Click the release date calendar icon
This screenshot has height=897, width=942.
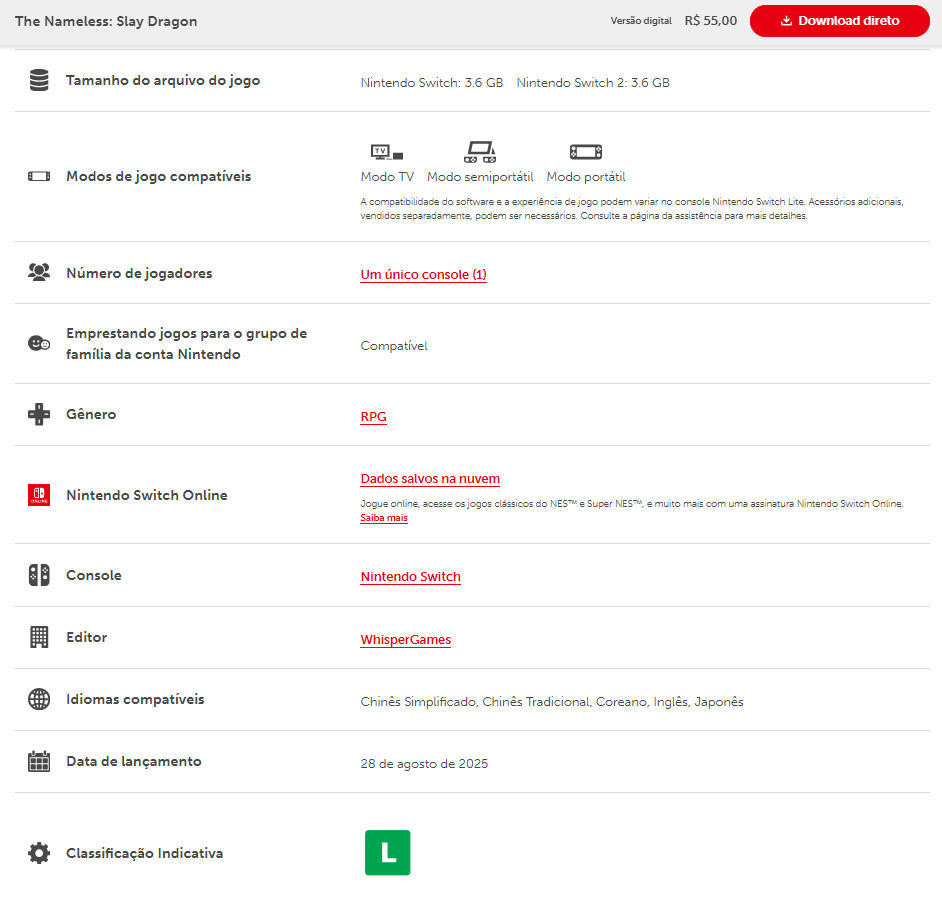tap(39, 761)
